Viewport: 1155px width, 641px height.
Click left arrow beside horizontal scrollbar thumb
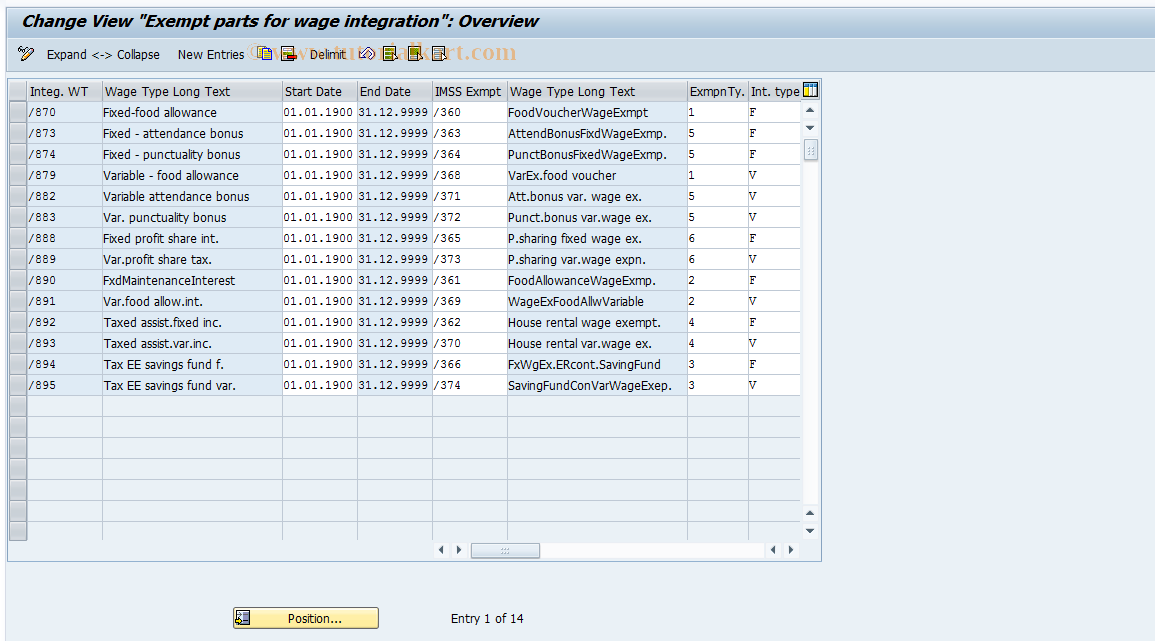(441, 550)
